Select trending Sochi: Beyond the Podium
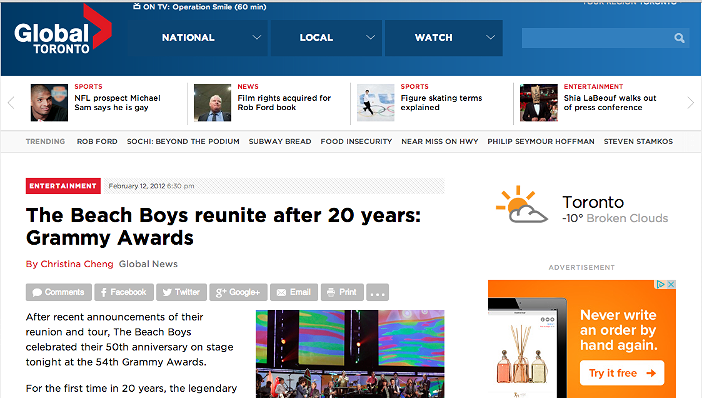702x398 pixels. pos(183,141)
